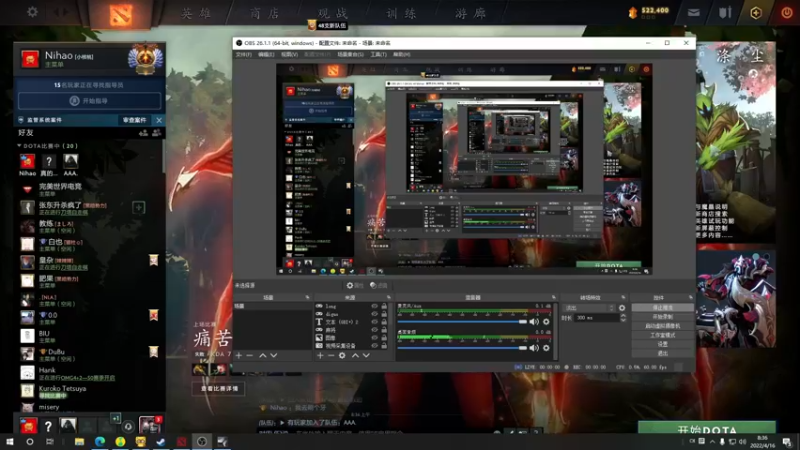
Task: Open File Explorer from taskbar
Action: [x=79, y=441]
